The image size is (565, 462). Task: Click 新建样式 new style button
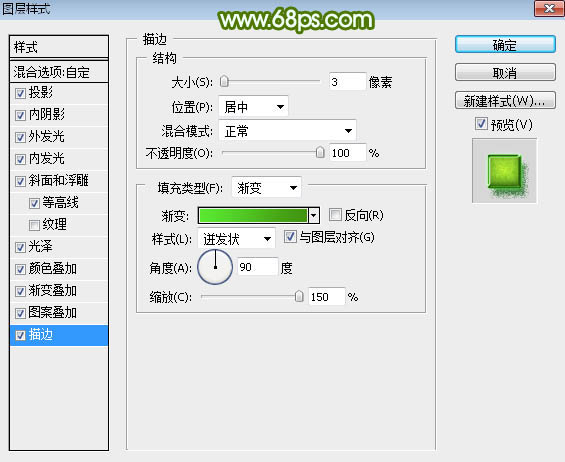tap(505, 101)
